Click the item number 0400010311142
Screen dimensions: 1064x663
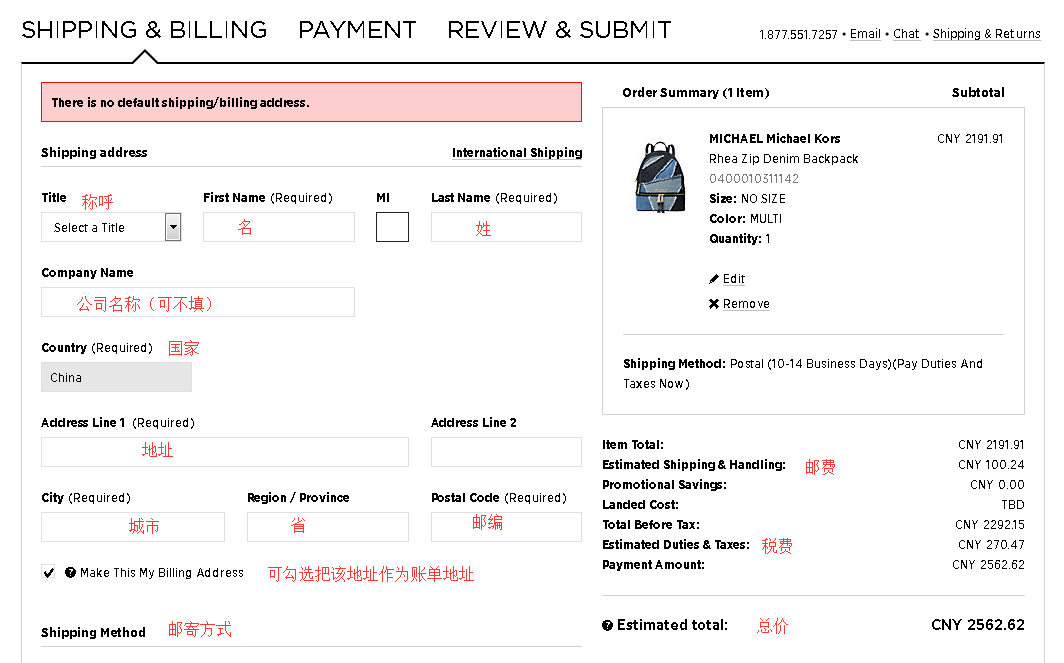[754, 178]
